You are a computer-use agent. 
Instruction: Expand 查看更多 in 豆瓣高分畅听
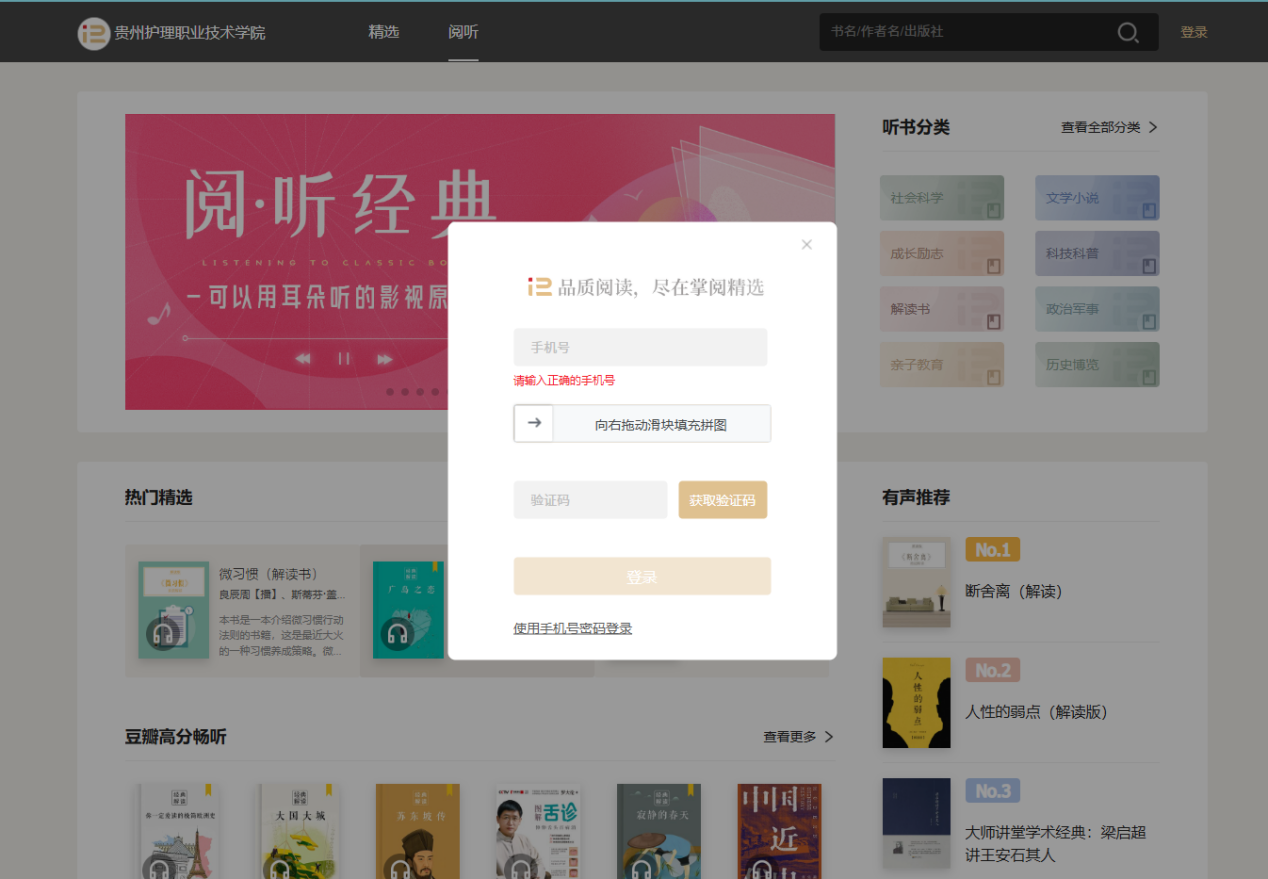(798, 737)
